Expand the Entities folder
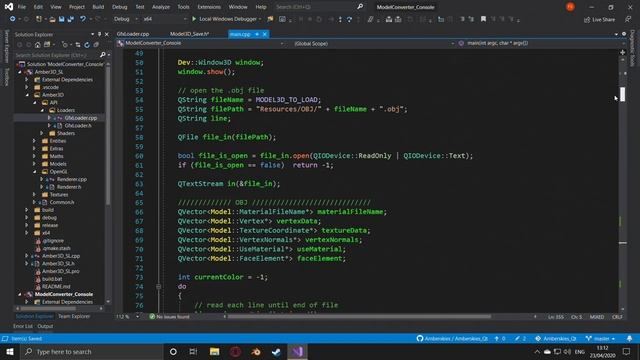This screenshot has height=360, width=640. pyautogui.click(x=34, y=141)
